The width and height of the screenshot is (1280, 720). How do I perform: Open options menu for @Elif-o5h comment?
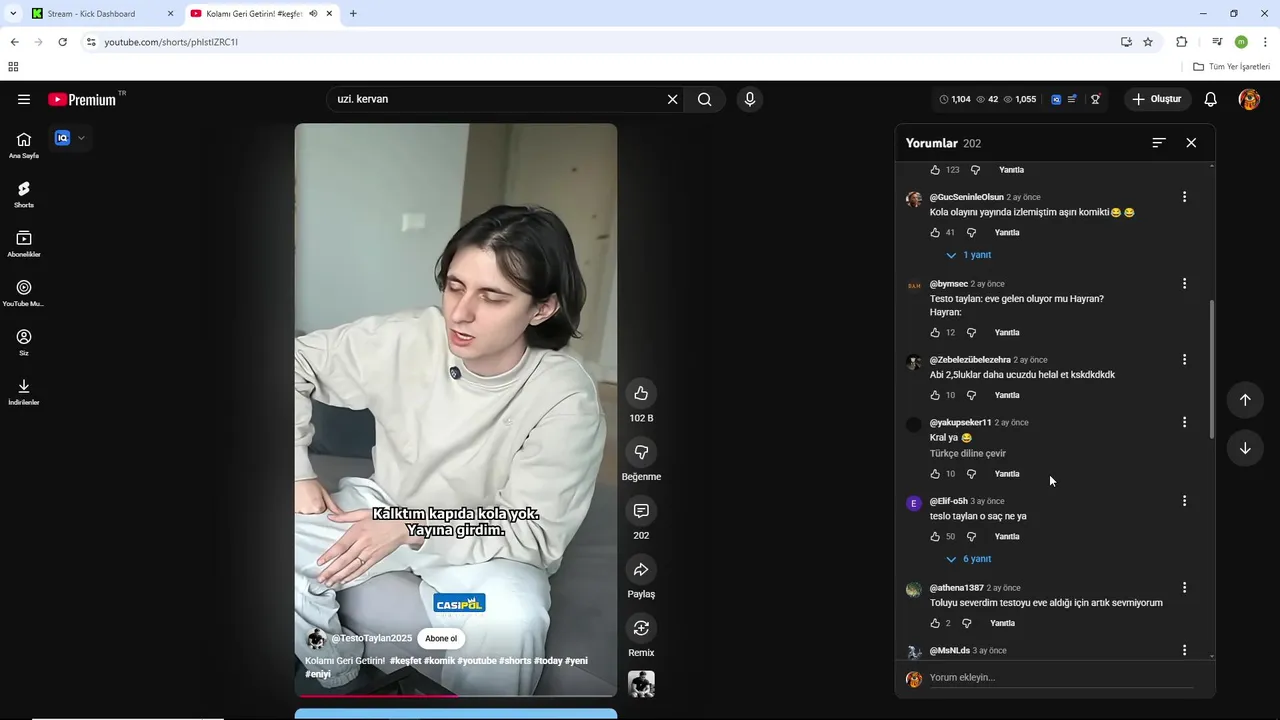pyautogui.click(x=1184, y=501)
